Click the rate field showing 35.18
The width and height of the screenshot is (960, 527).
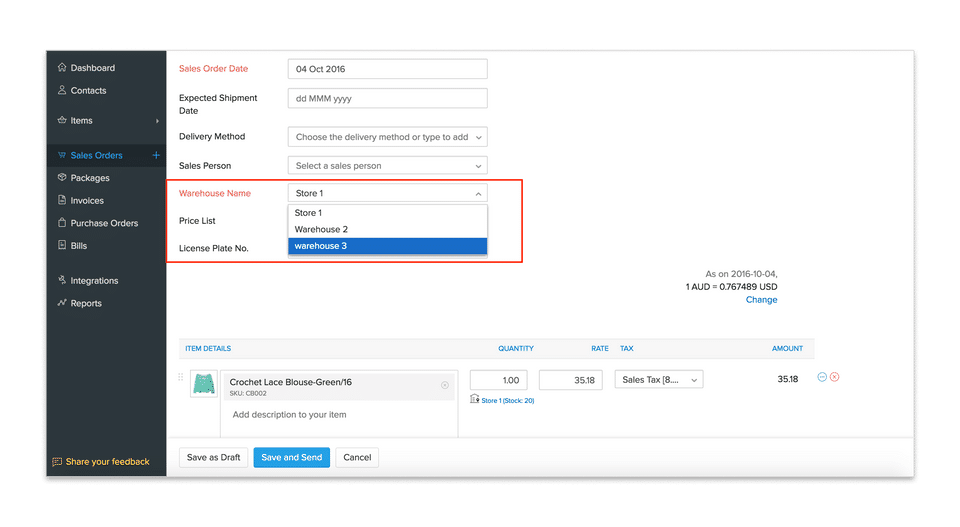coord(571,380)
